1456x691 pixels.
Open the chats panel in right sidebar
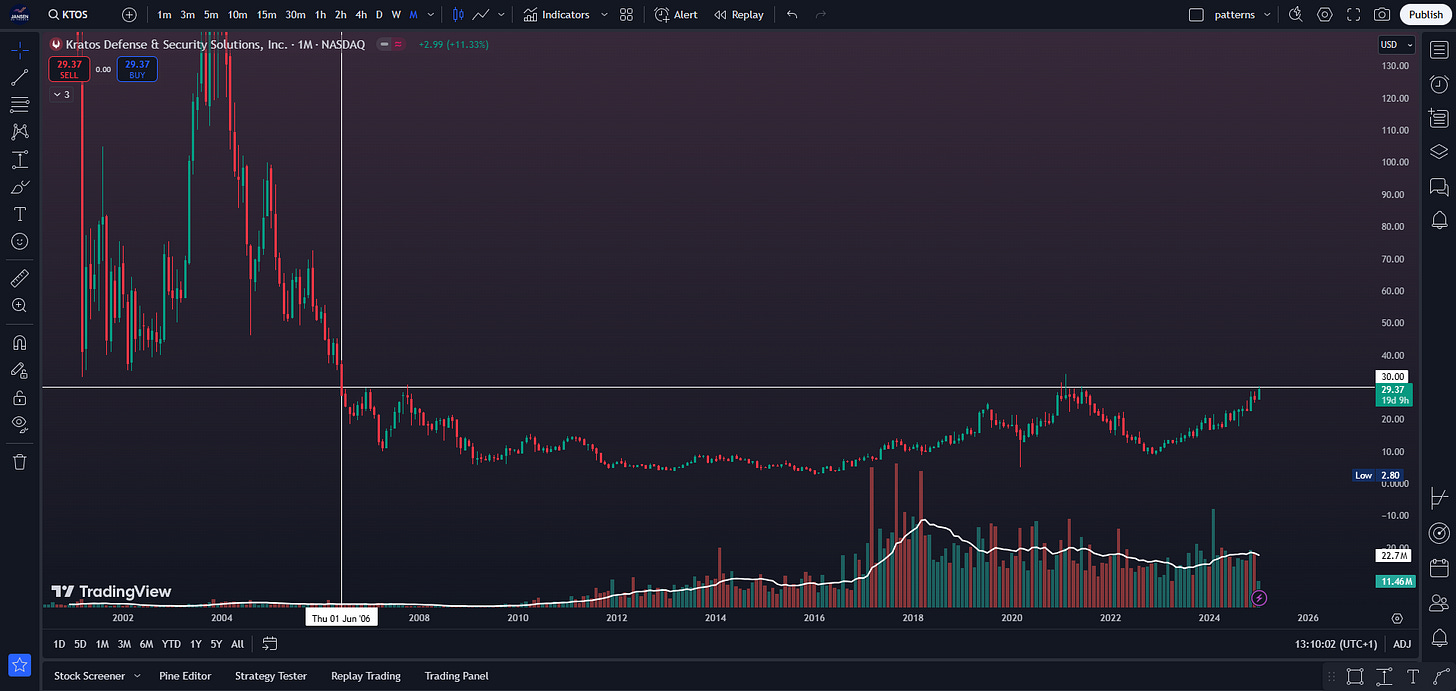1439,186
